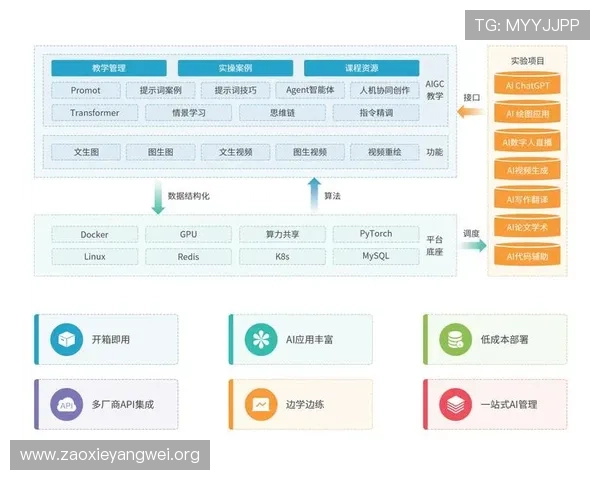
Task: Click the 实验项目 heading
Action: pos(528,60)
